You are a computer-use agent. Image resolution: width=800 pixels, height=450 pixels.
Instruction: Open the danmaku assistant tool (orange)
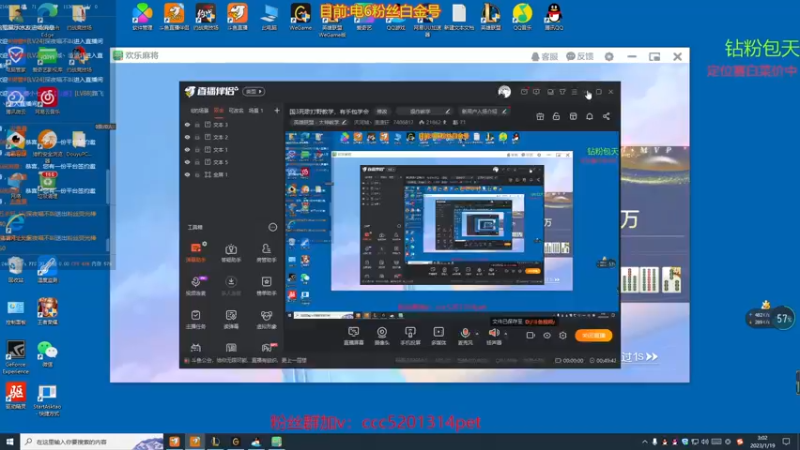(196, 253)
